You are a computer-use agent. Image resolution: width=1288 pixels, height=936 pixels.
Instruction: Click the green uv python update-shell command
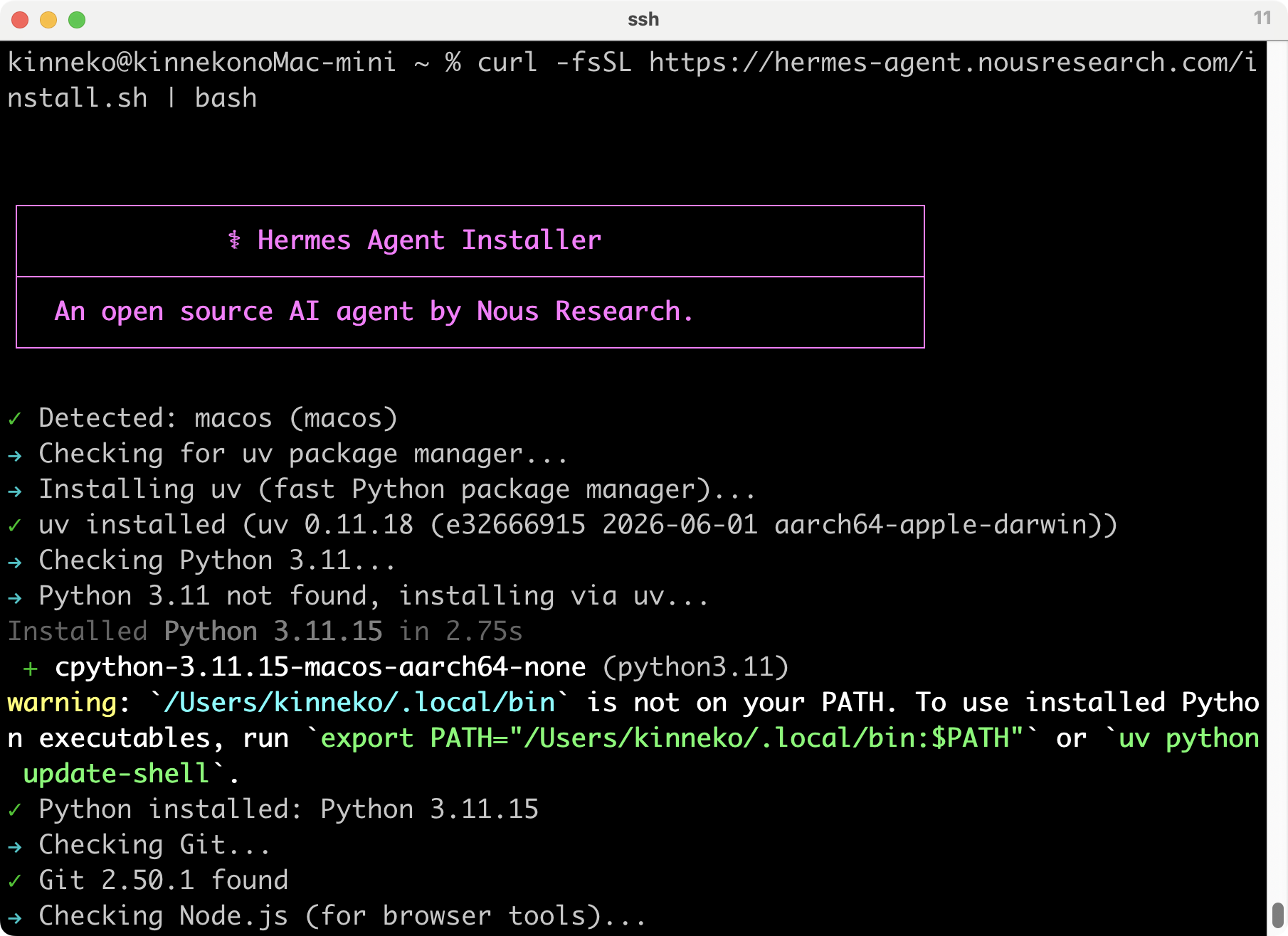pos(641,756)
